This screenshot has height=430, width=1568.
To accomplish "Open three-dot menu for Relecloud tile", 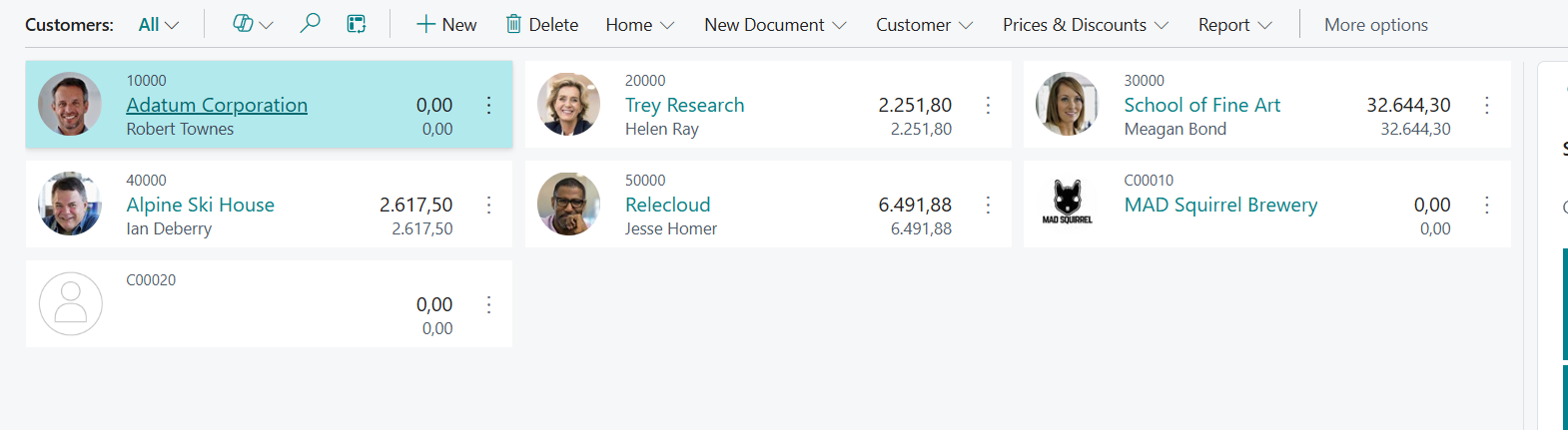I will point(988,205).
